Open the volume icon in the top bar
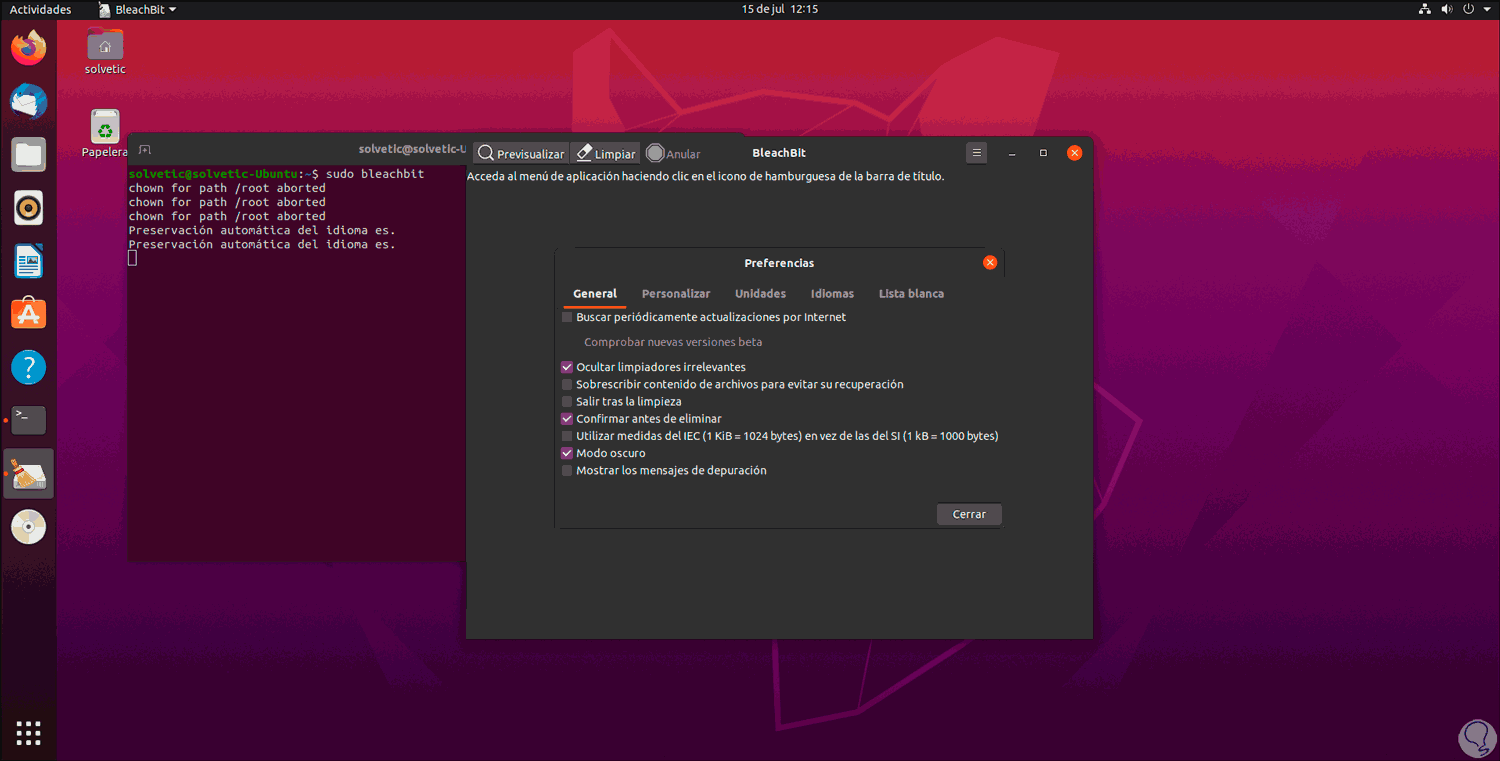 coord(1449,9)
